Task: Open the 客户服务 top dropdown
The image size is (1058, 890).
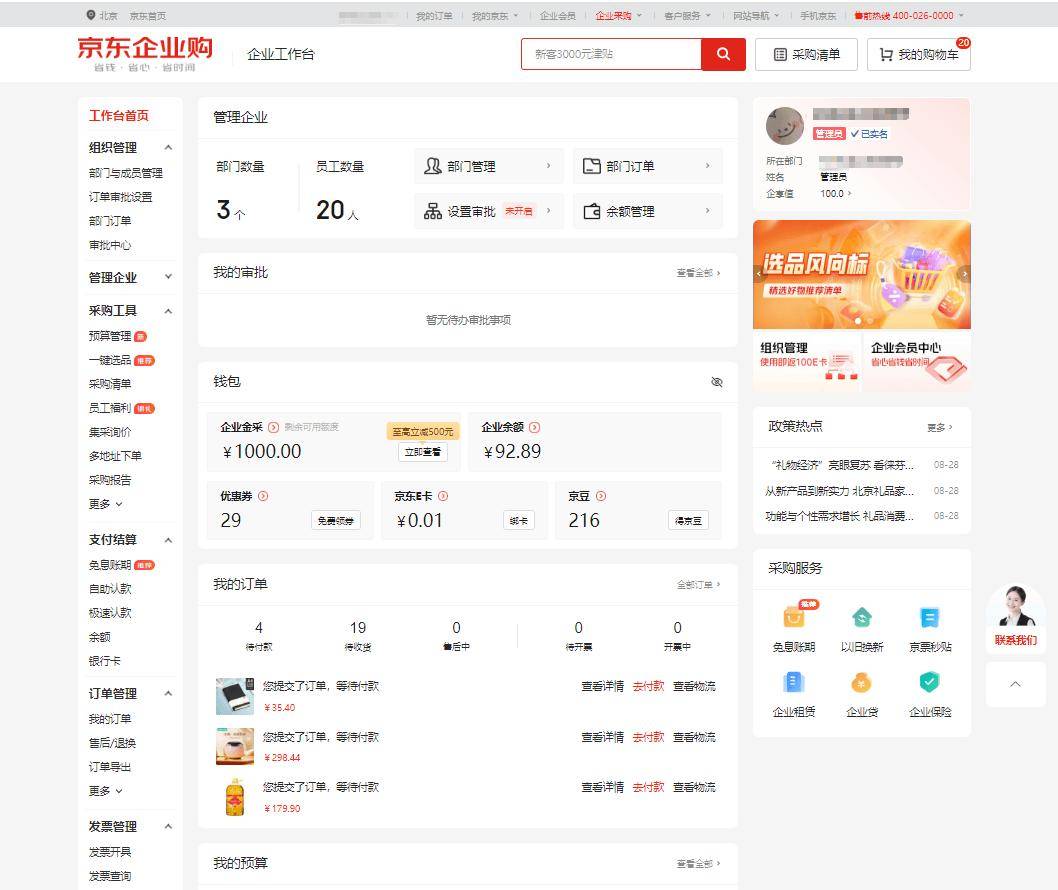Action: (687, 16)
